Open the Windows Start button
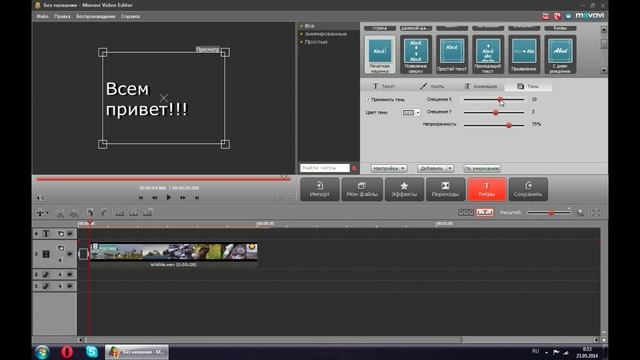640x360 pixels. (x=42, y=352)
